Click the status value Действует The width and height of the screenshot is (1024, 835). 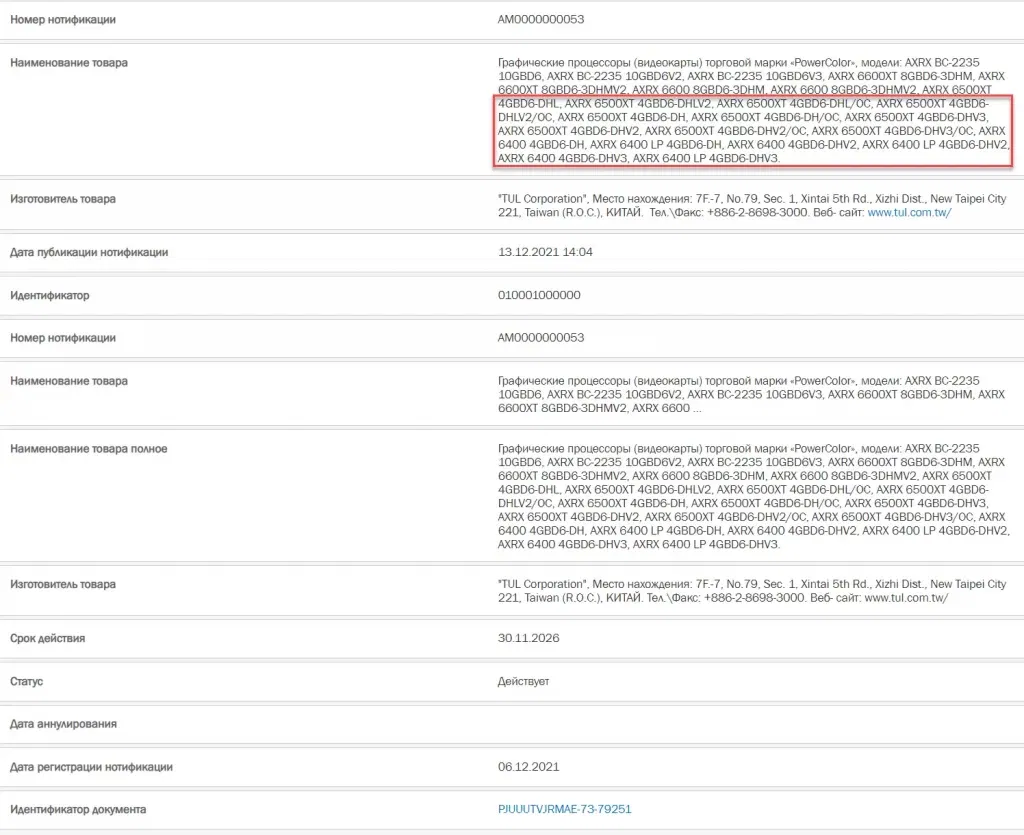pos(523,681)
